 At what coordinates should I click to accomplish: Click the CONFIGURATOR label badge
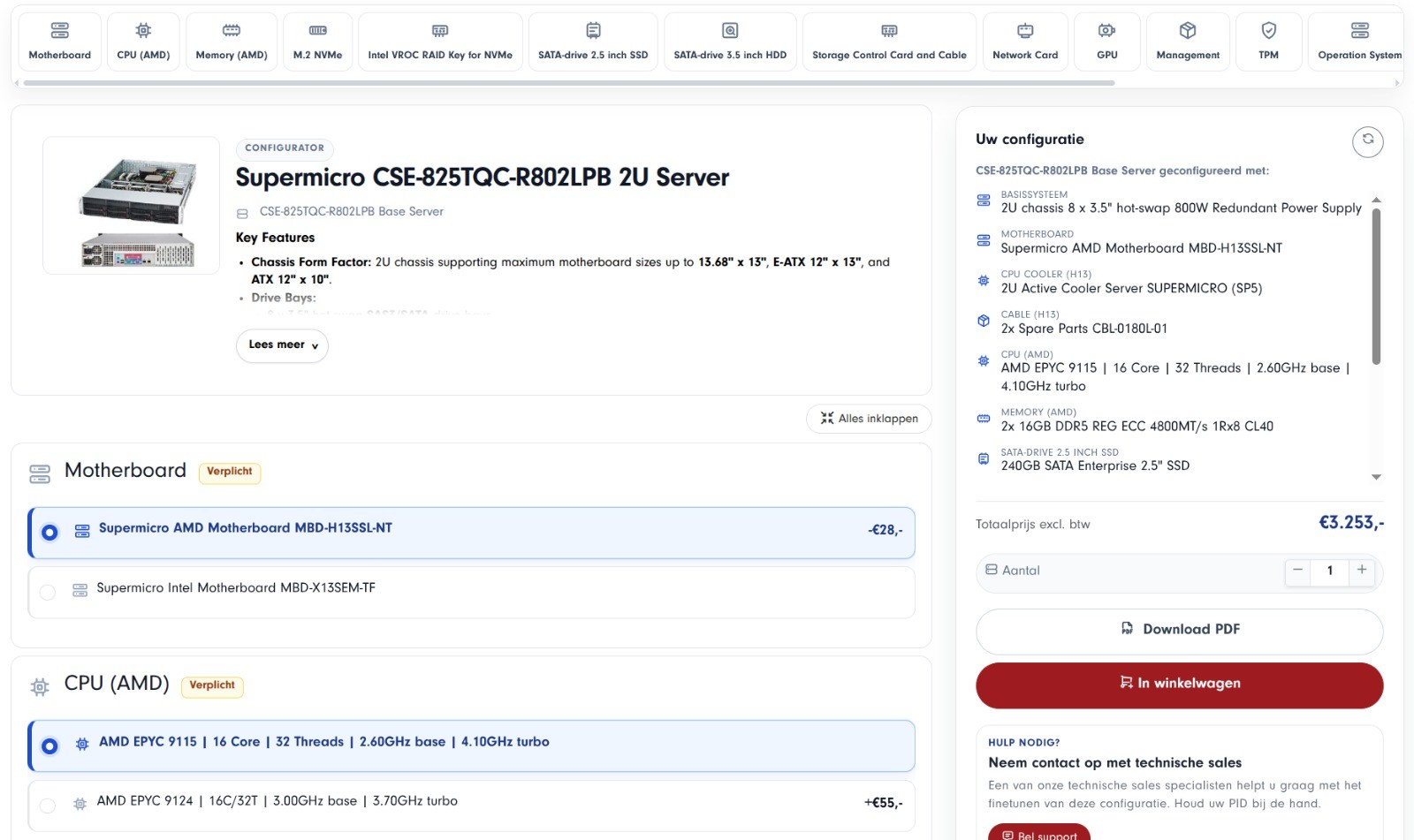[x=285, y=148]
